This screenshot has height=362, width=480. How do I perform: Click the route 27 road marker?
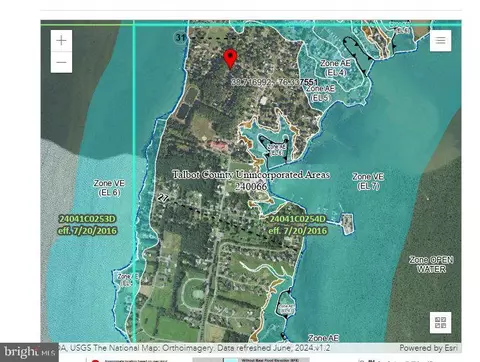(x=163, y=198)
